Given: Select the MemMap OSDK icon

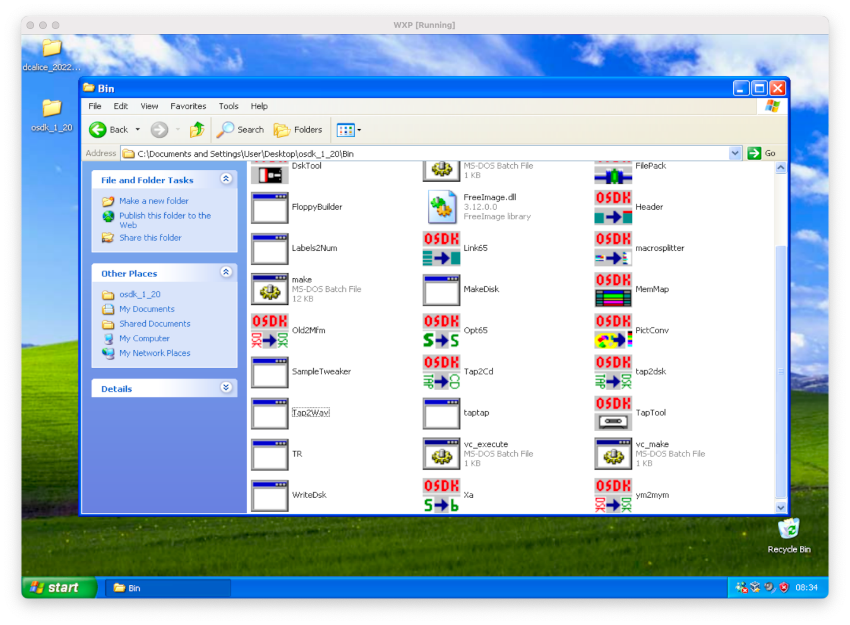Looking at the screenshot, I should pyautogui.click(x=613, y=289).
